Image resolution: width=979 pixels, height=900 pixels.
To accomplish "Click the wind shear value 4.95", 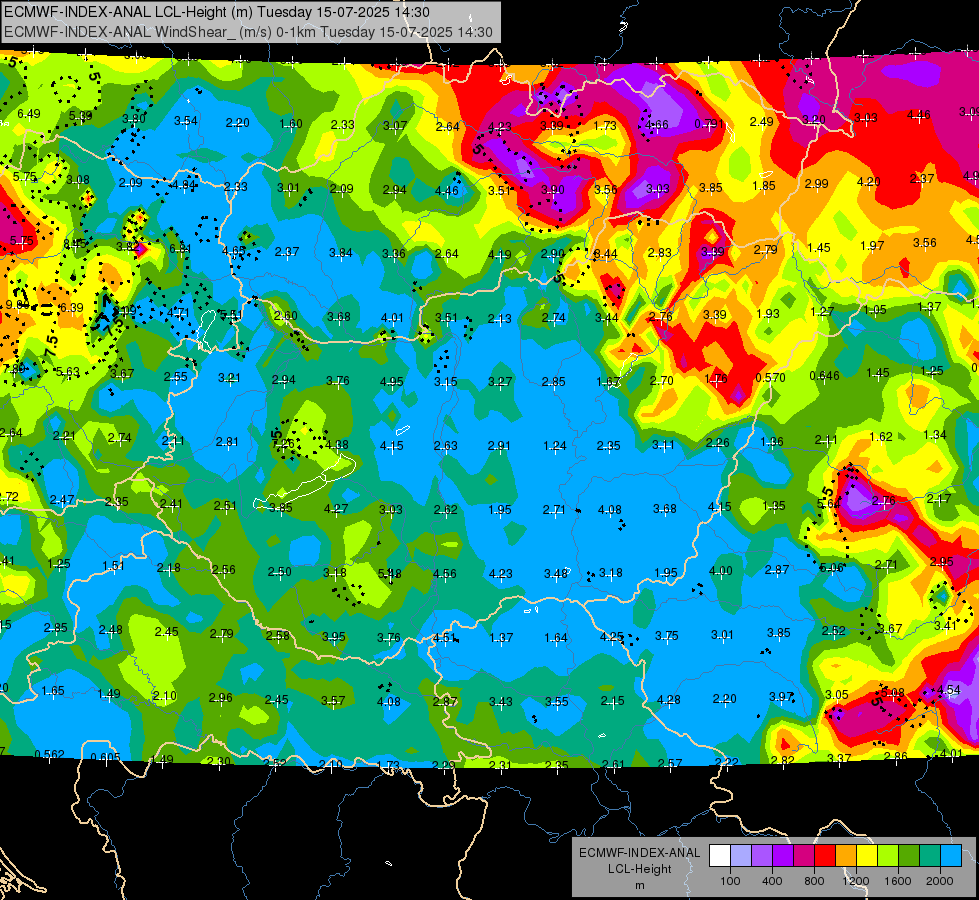I will 391,381.
